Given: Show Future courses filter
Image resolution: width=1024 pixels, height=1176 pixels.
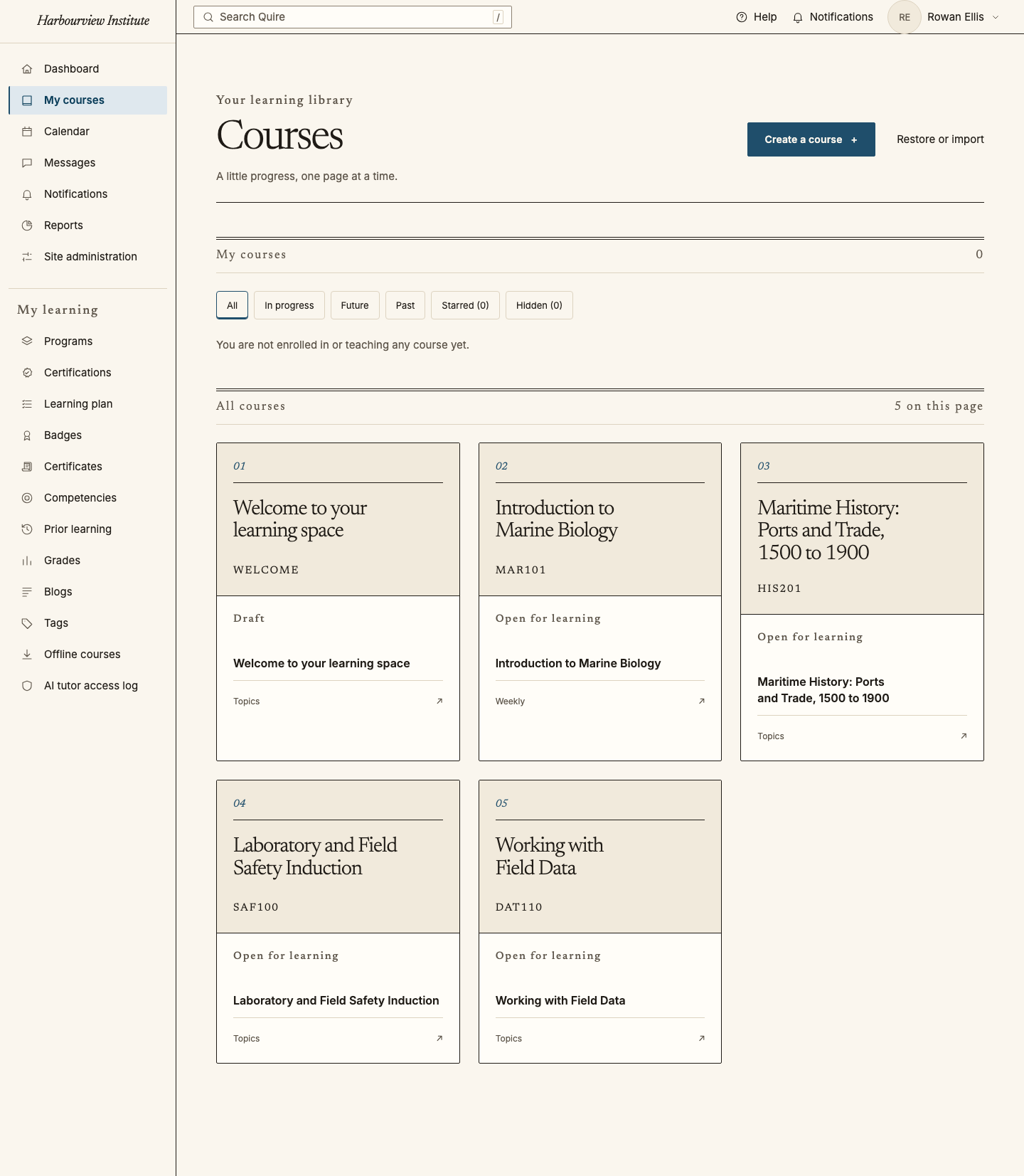Looking at the screenshot, I should coord(355,305).
